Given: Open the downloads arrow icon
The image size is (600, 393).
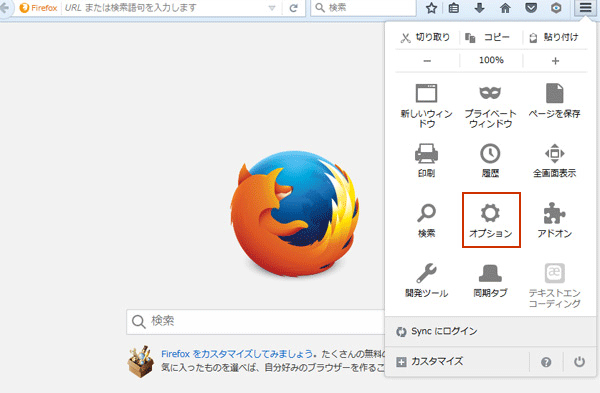Looking at the screenshot, I should point(479,8).
